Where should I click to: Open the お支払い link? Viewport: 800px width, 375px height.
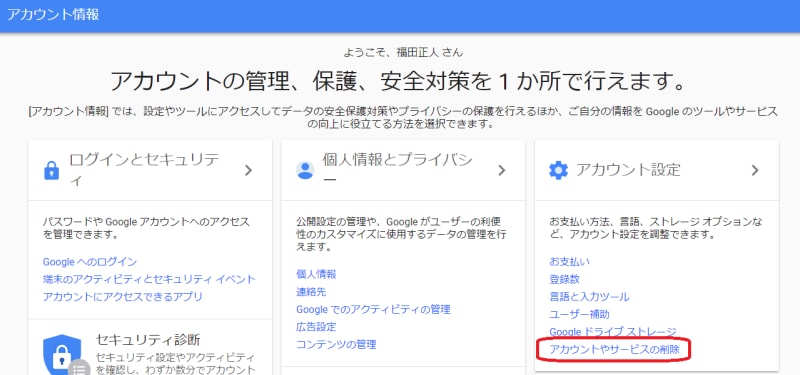[x=569, y=262]
